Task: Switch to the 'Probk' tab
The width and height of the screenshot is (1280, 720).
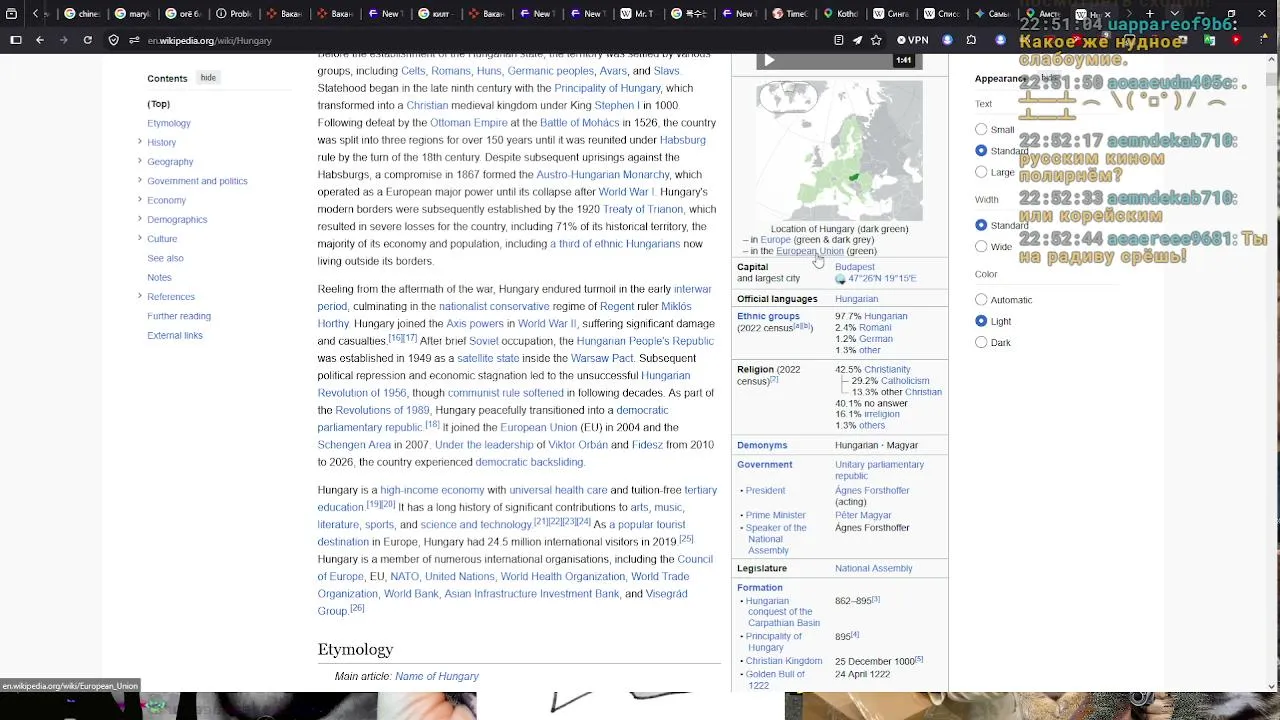Action: coord(234,14)
